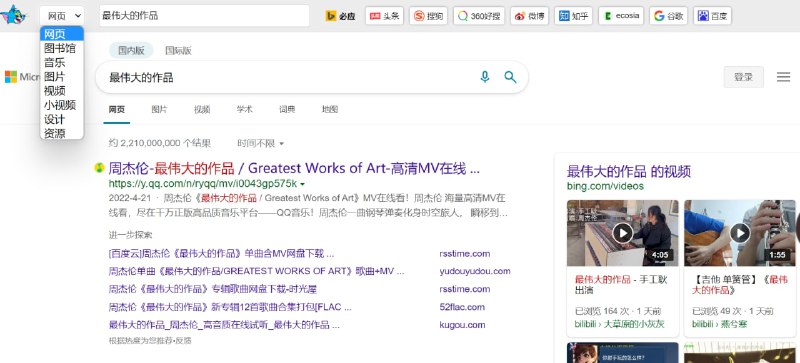Open [百度云]周杰伦 单曲含MV网盘下载 link
Image resolution: width=800 pixels, height=363 pixels.
[221, 254]
